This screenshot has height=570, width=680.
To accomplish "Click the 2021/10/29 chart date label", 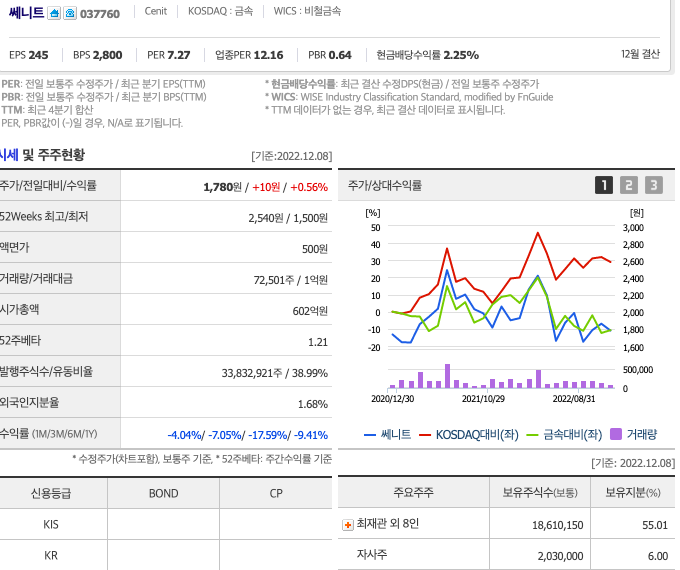I will [483, 399].
